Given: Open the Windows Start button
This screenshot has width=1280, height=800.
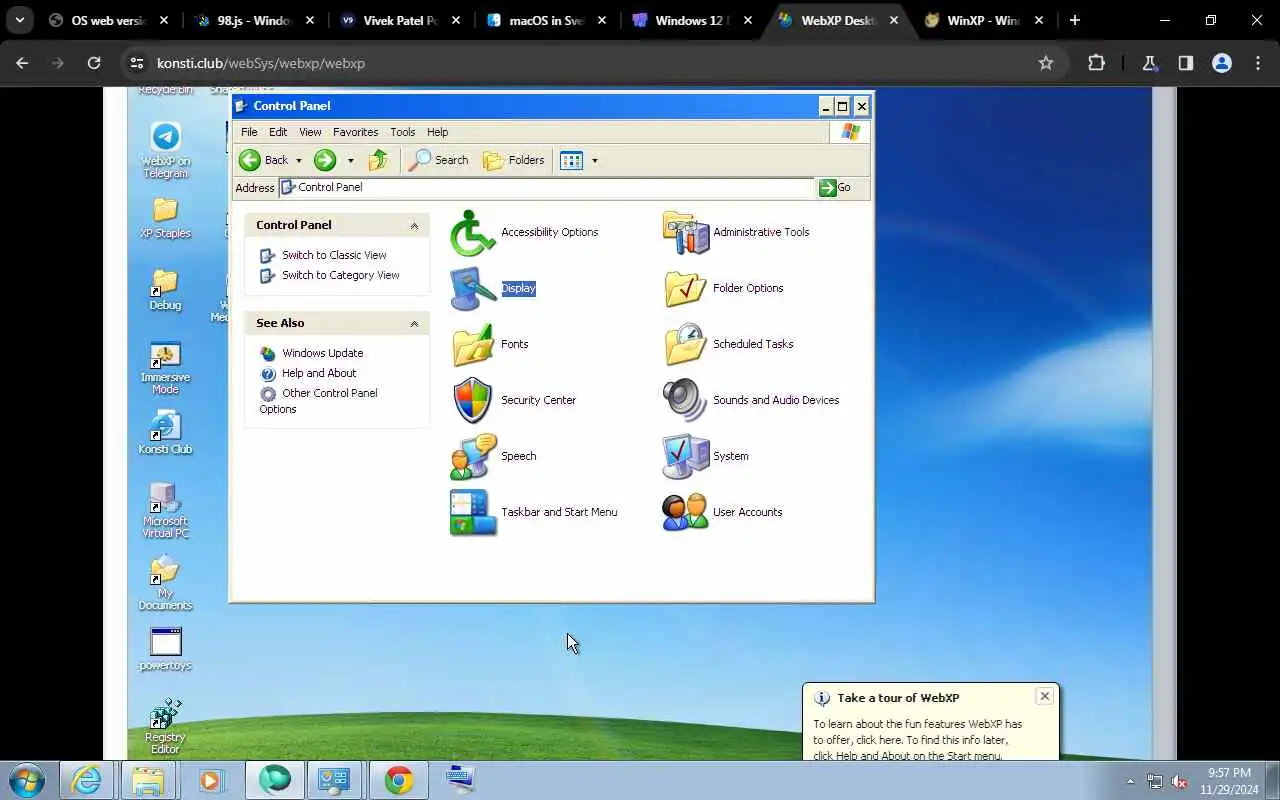Looking at the screenshot, I should click(26, 780).
